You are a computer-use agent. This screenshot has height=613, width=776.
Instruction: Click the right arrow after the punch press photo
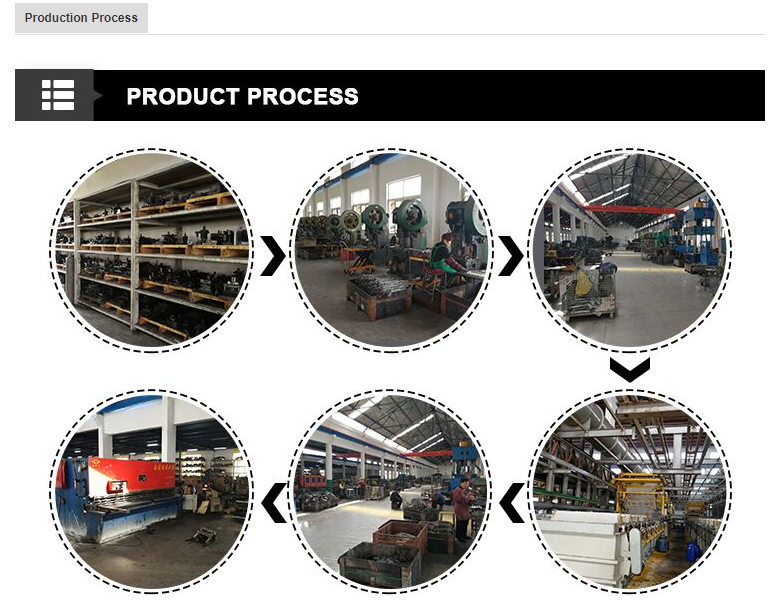(x=511, y=256)
